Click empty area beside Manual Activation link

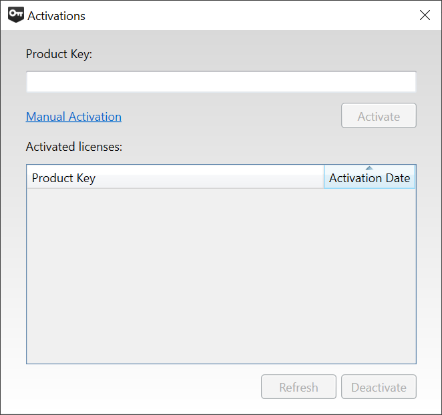(x=230, y=117)
